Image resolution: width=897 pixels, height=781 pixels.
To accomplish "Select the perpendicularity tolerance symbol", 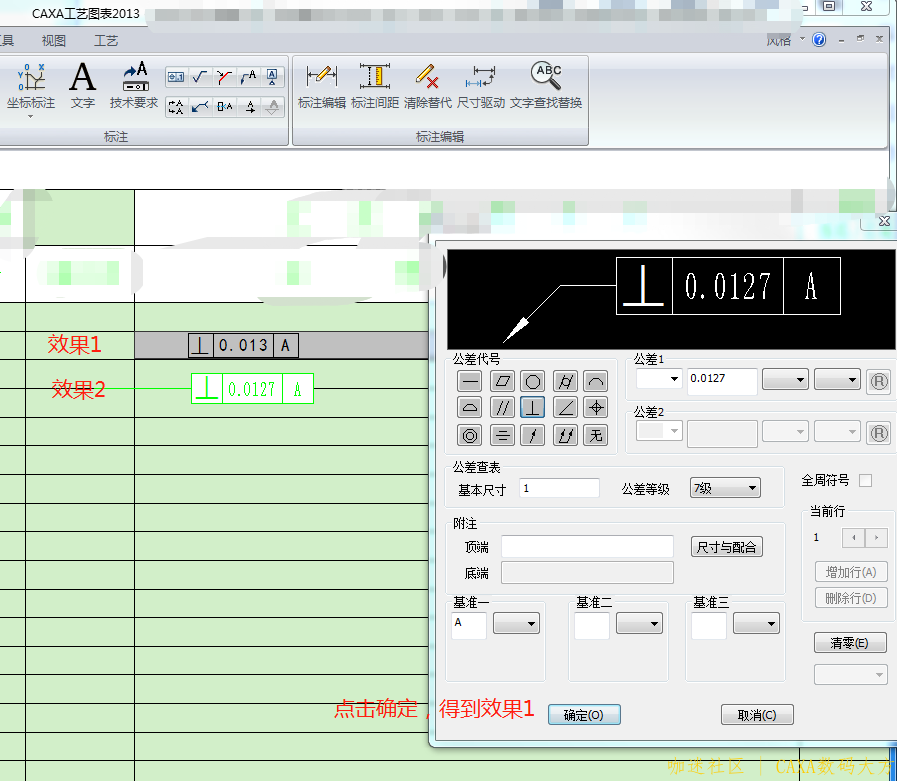I will pos(532,407).
